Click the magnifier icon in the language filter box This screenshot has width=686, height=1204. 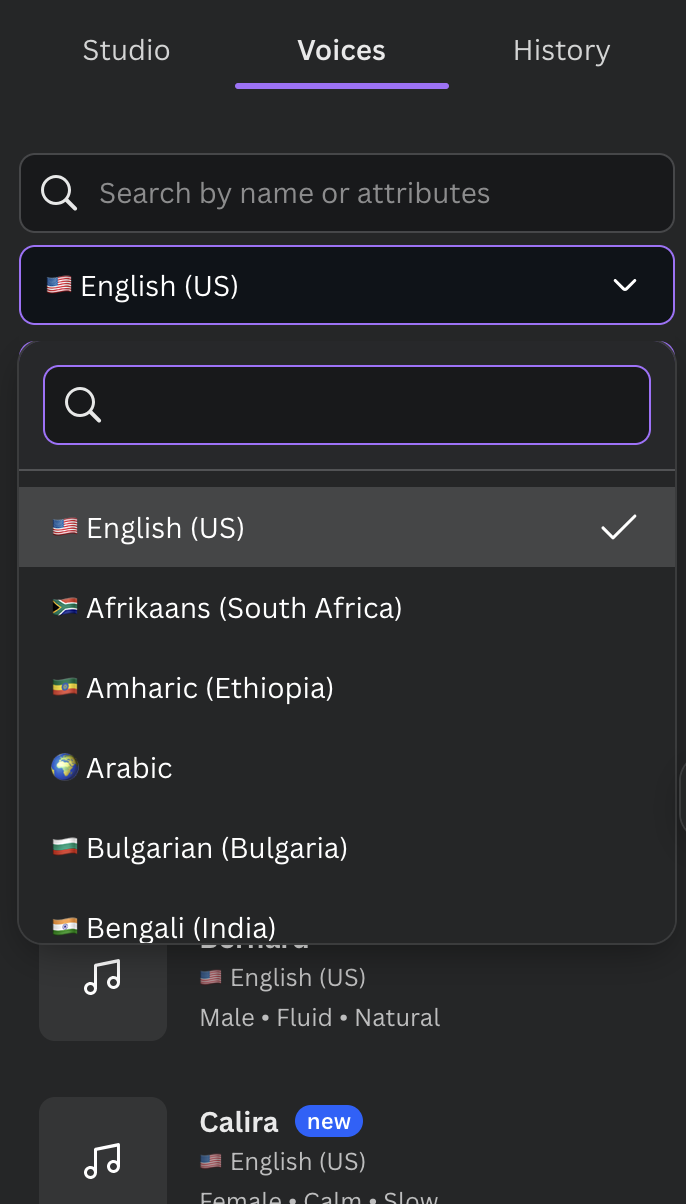point(82,405)
